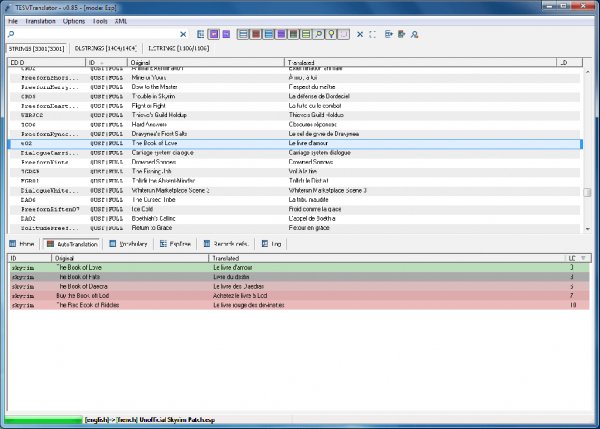
Task: Click lower table Original column header
Action: pos(130,258)
